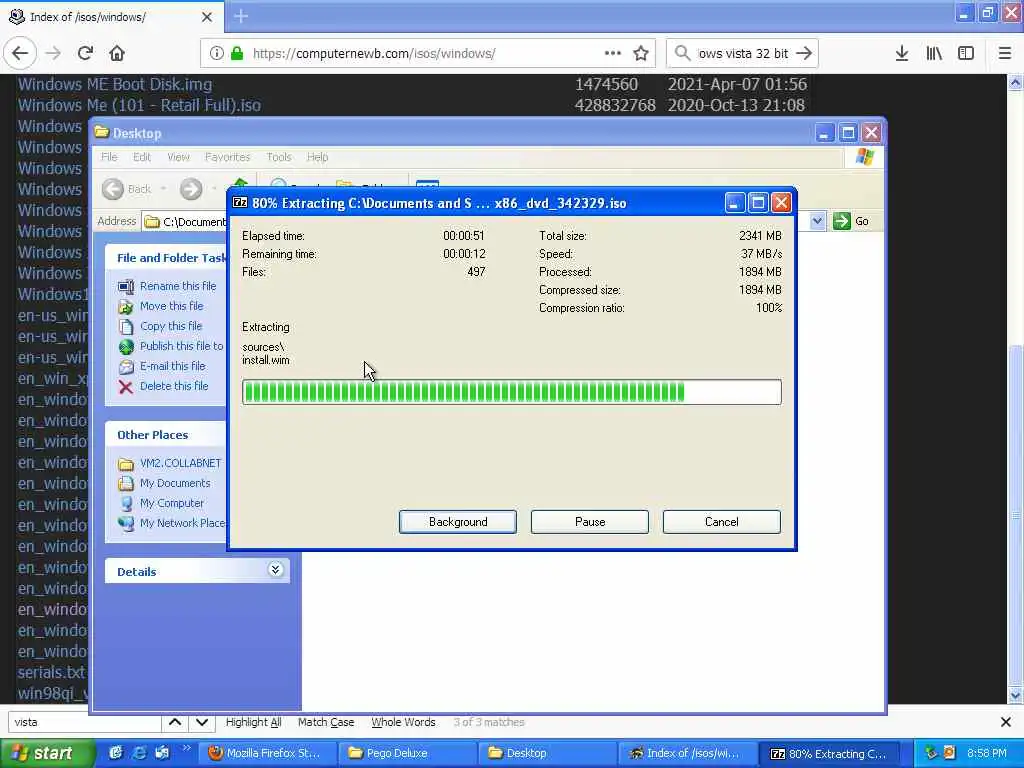Go back in the Firefox browser

tap(20, 53)
